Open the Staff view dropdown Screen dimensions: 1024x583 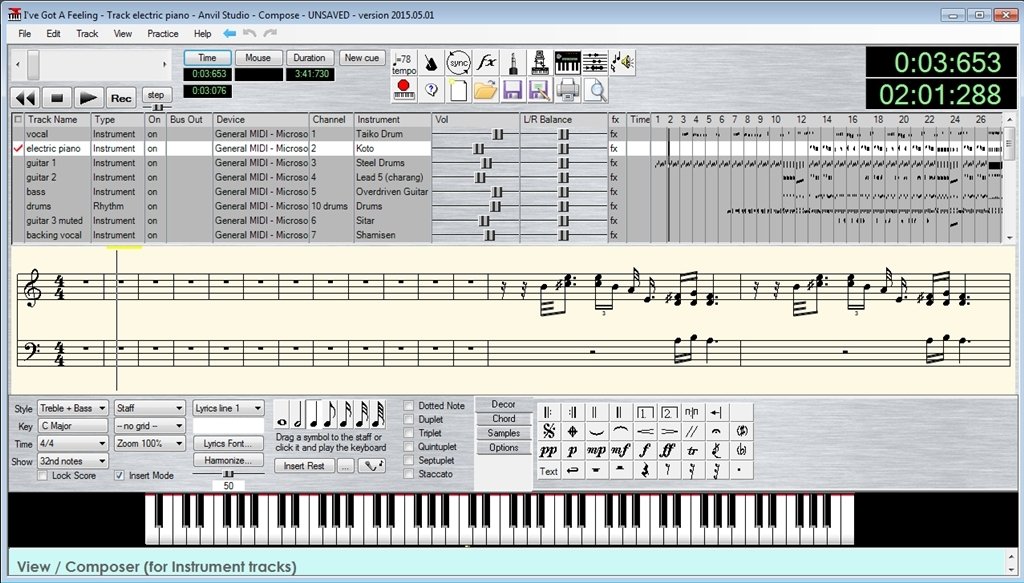(x=150, y=408)
